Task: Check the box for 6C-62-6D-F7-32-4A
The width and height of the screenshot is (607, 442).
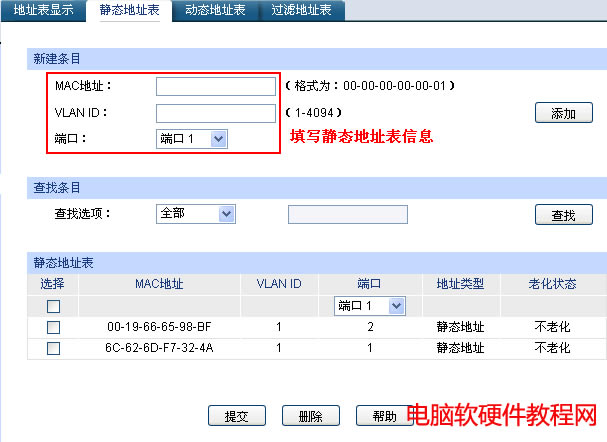Action: click(54, 348)
